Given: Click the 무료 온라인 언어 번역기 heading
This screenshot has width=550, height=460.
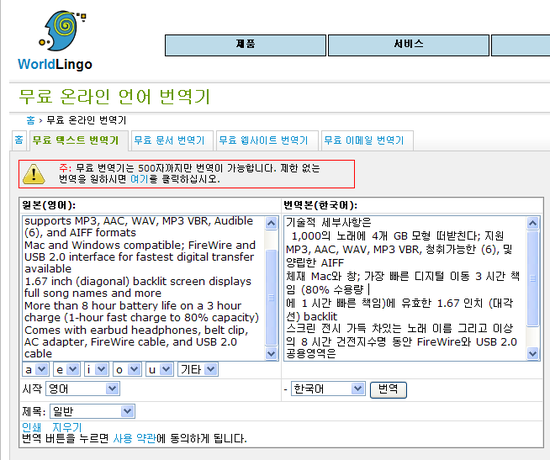Looking at the screenshot, I should click(x=114, y=96).
